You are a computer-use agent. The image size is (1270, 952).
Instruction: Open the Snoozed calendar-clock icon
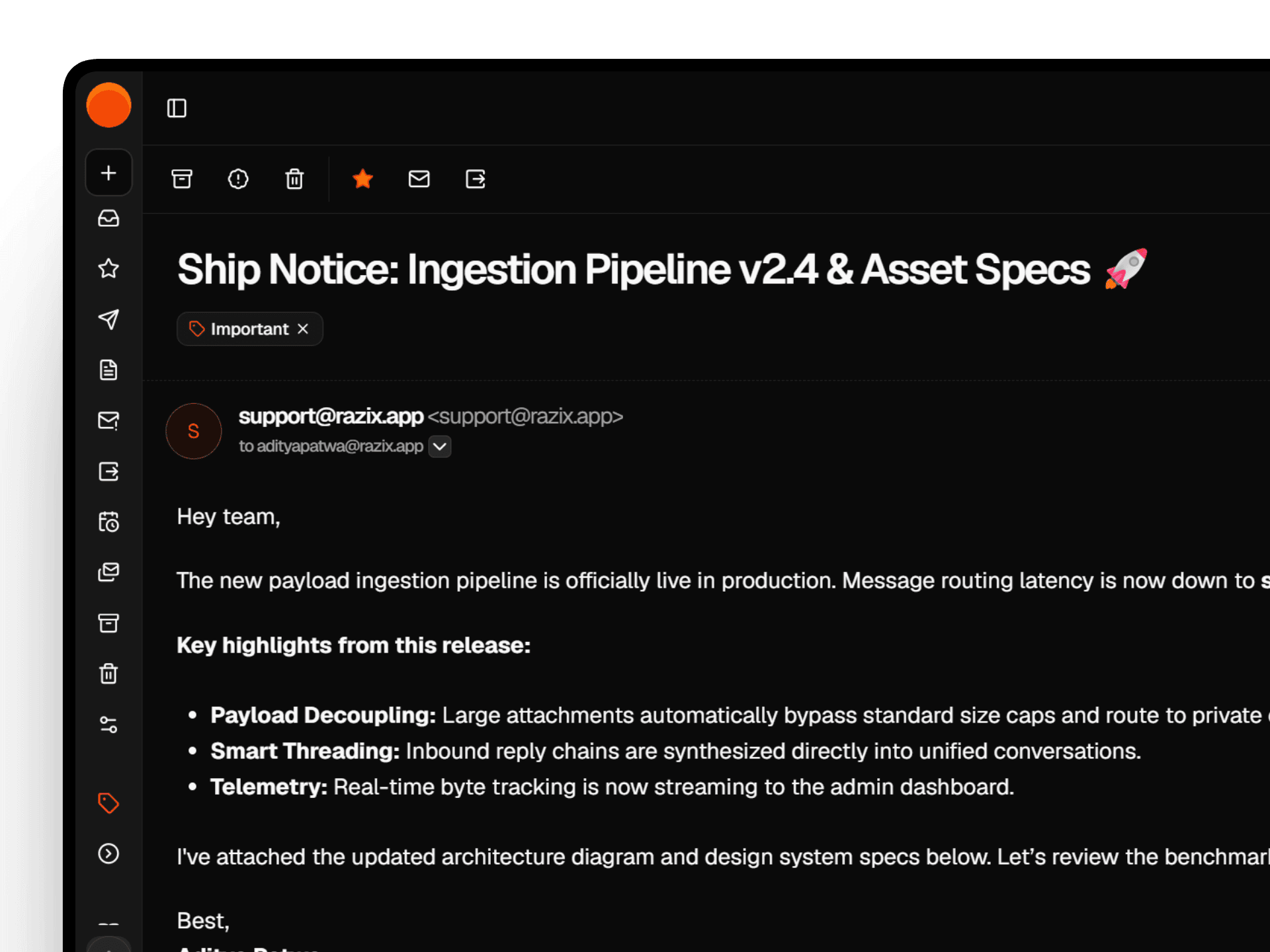click(108, 522)
